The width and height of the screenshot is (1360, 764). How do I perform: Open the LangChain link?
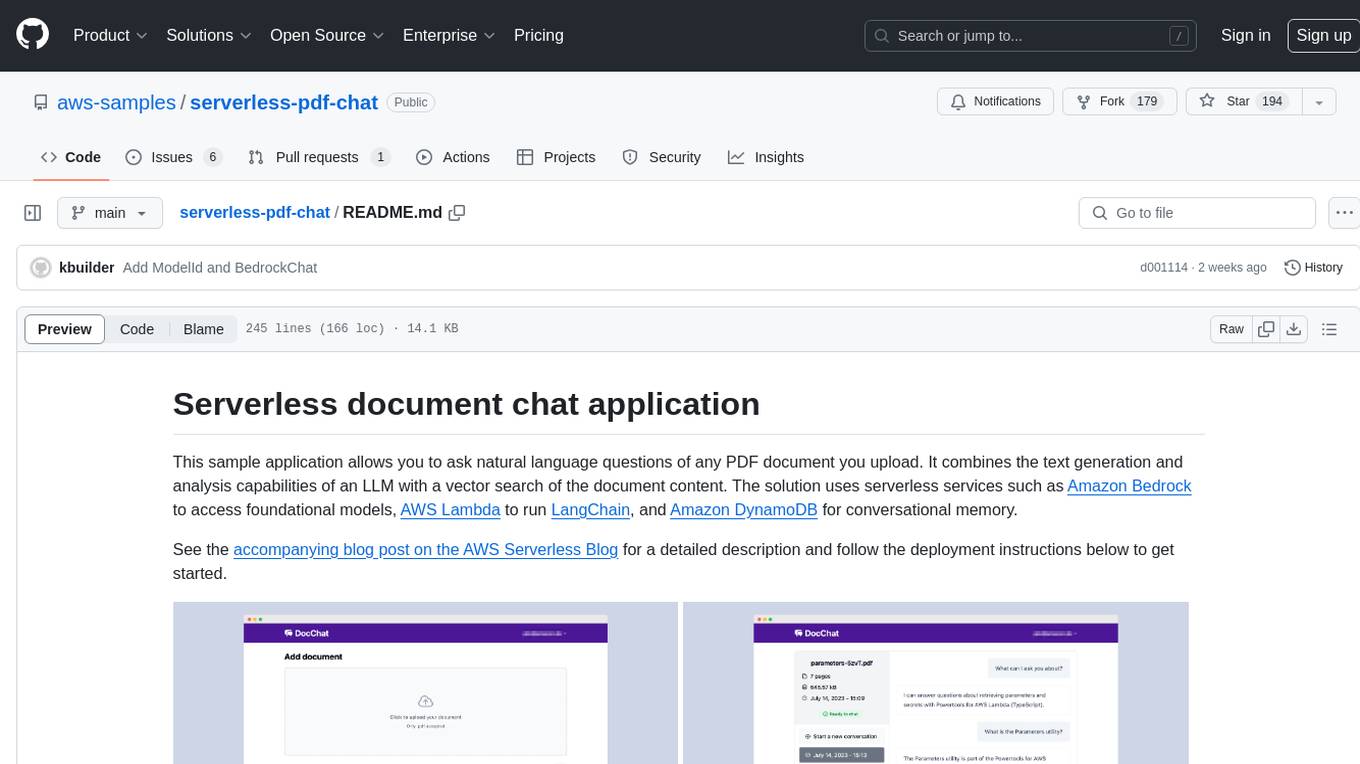point(590,510)
